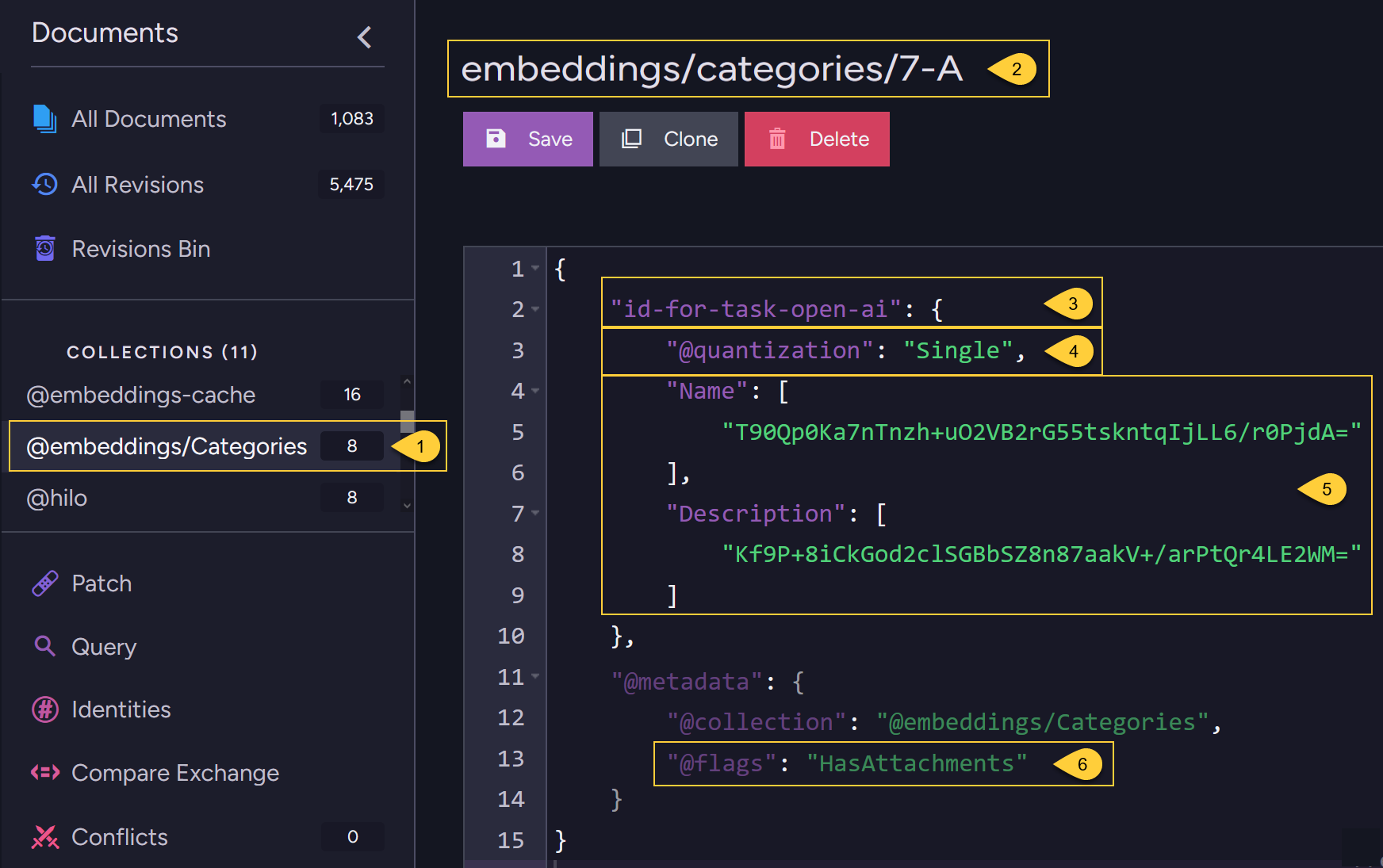Click the All Documents pages icon
Image resolution: width=1383 pixels, height=868 pixels.
point(44,119)
